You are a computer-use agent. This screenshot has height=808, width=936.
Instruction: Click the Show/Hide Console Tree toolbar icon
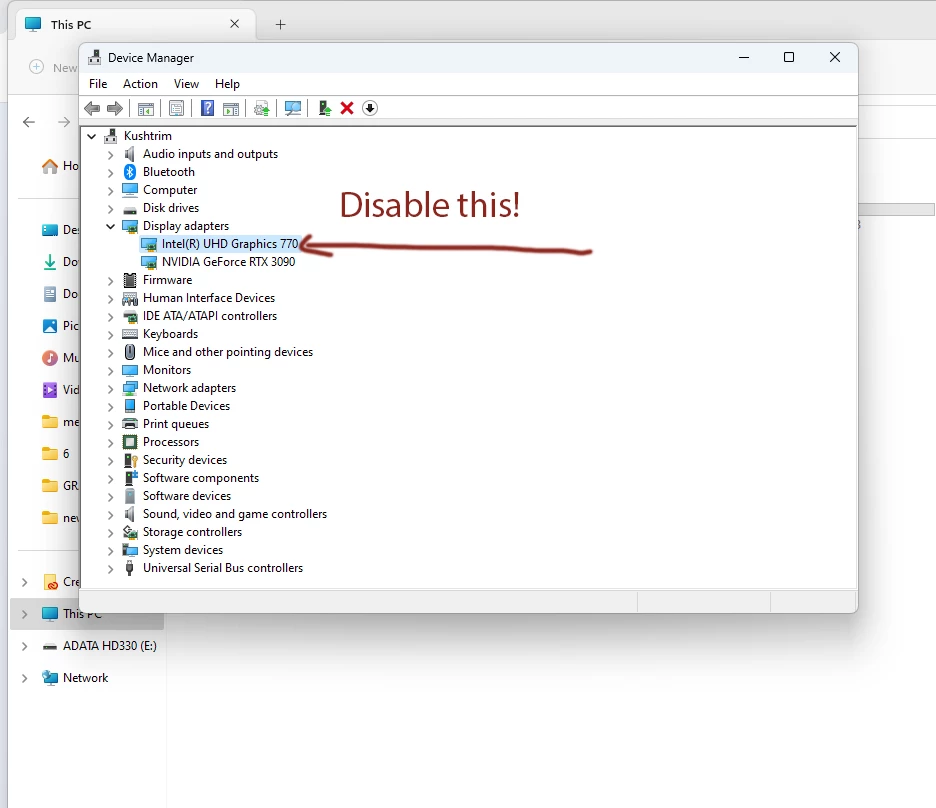tap(146, 109)
